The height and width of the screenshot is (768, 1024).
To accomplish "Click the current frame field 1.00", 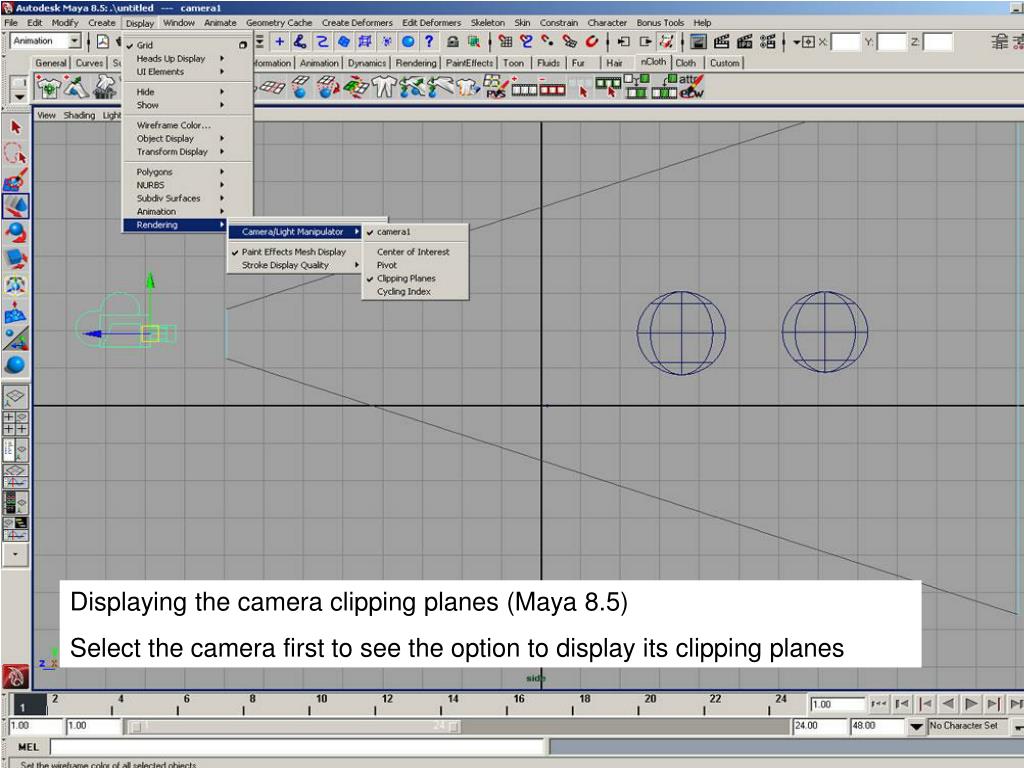I will coord(837,705).
